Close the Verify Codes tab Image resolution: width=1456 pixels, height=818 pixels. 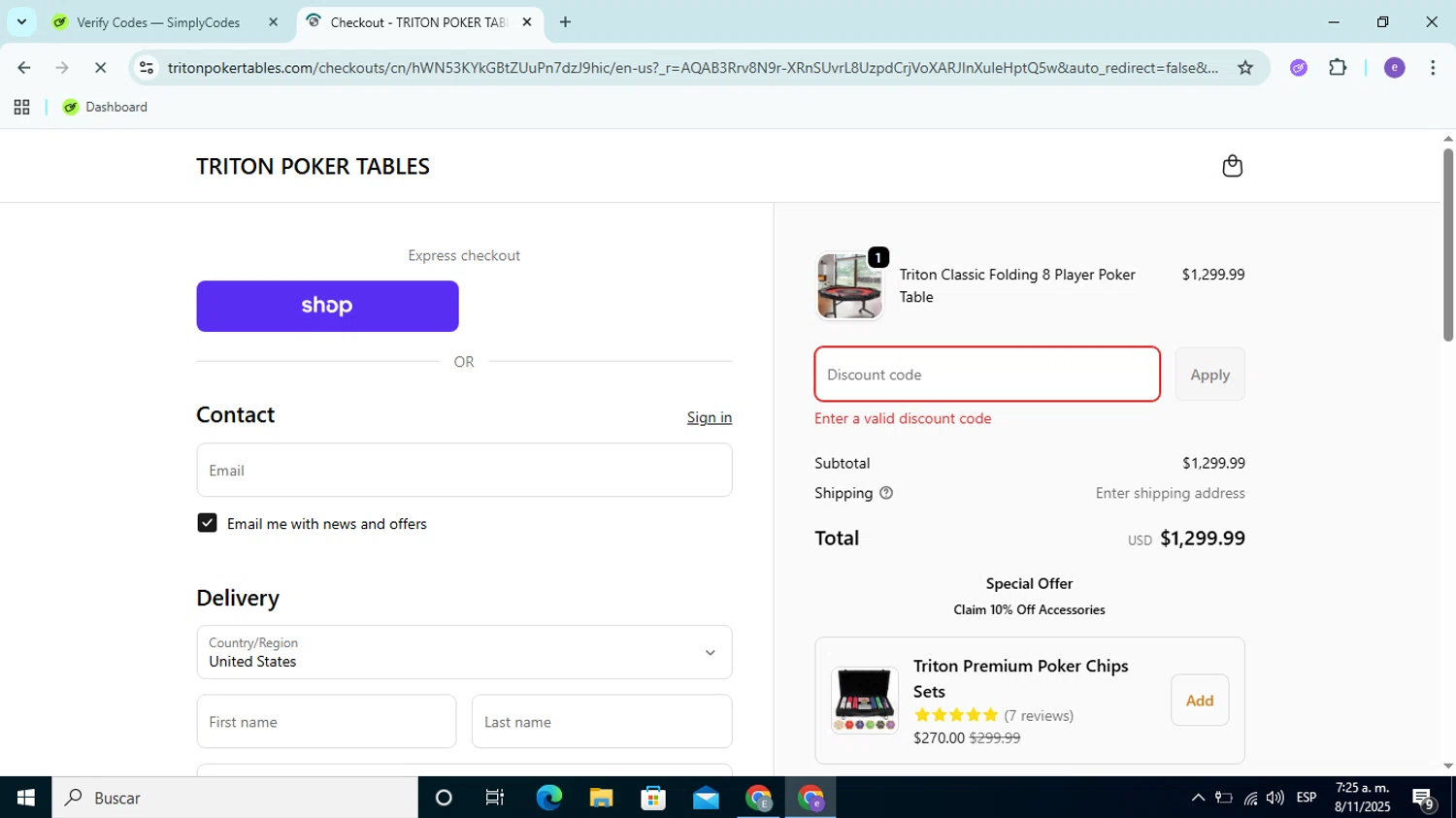click(x=273, y=21)
